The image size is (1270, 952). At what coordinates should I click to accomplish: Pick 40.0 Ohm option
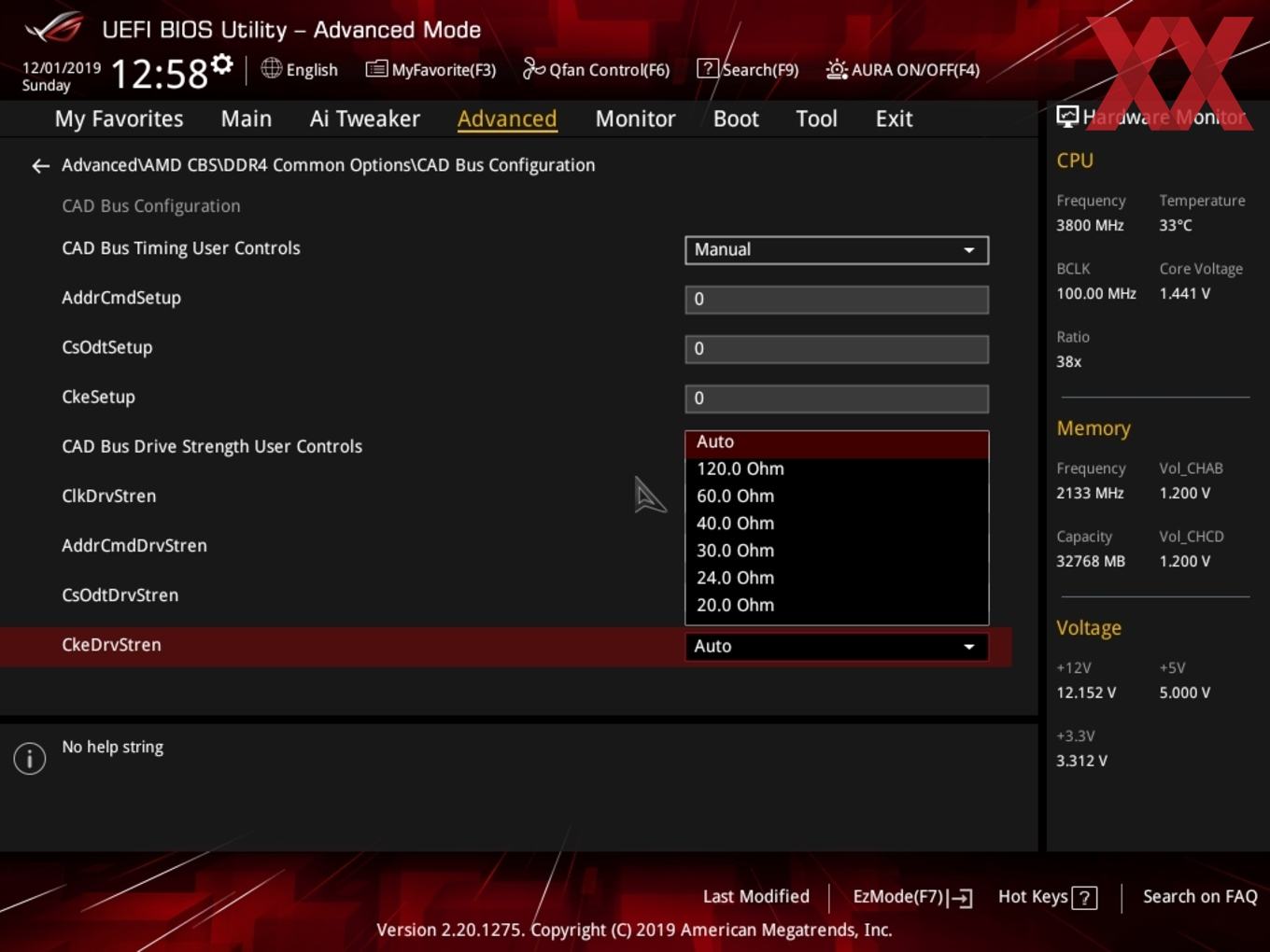tap(837, 523)
